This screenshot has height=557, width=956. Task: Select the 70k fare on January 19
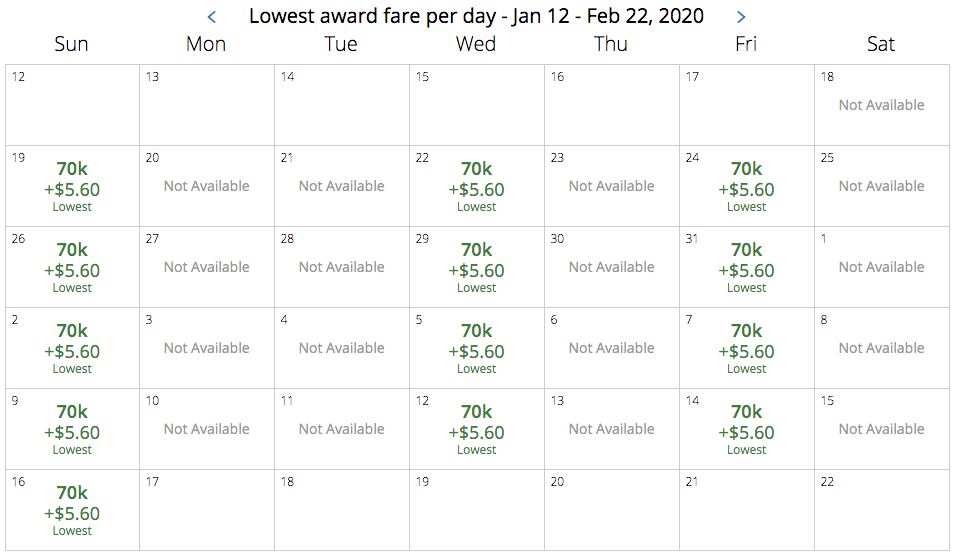[72, 187]
